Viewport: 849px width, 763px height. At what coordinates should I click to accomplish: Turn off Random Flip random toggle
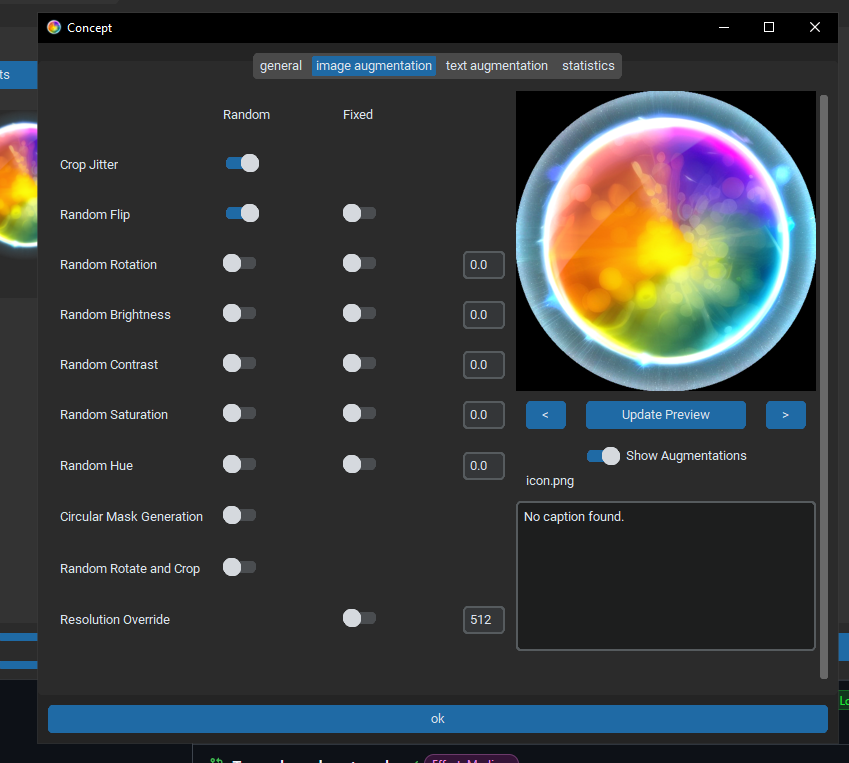tap(242, 213)
